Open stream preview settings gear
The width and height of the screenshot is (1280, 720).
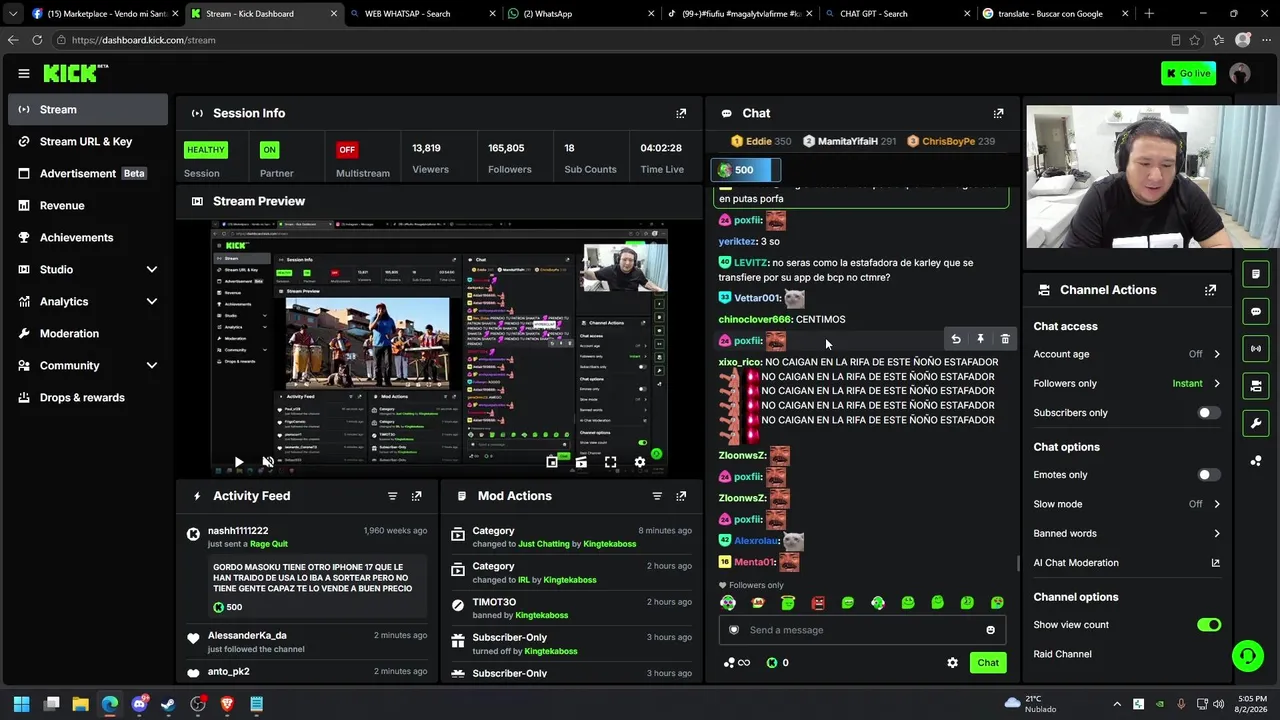(x=640, y=462)
